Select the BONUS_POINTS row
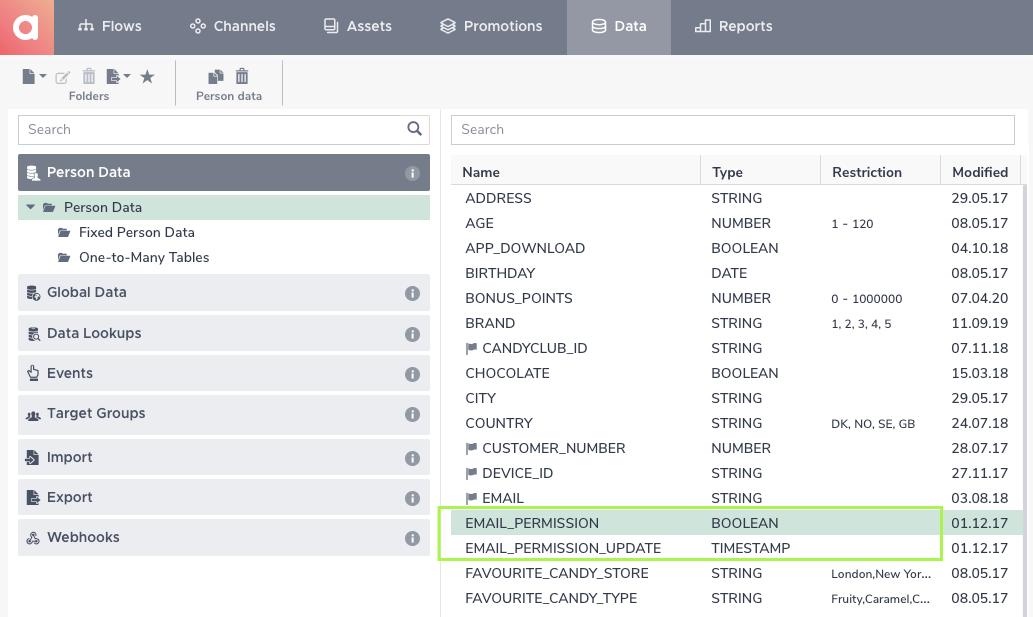The image size is (1033, 617). [737, 298]
